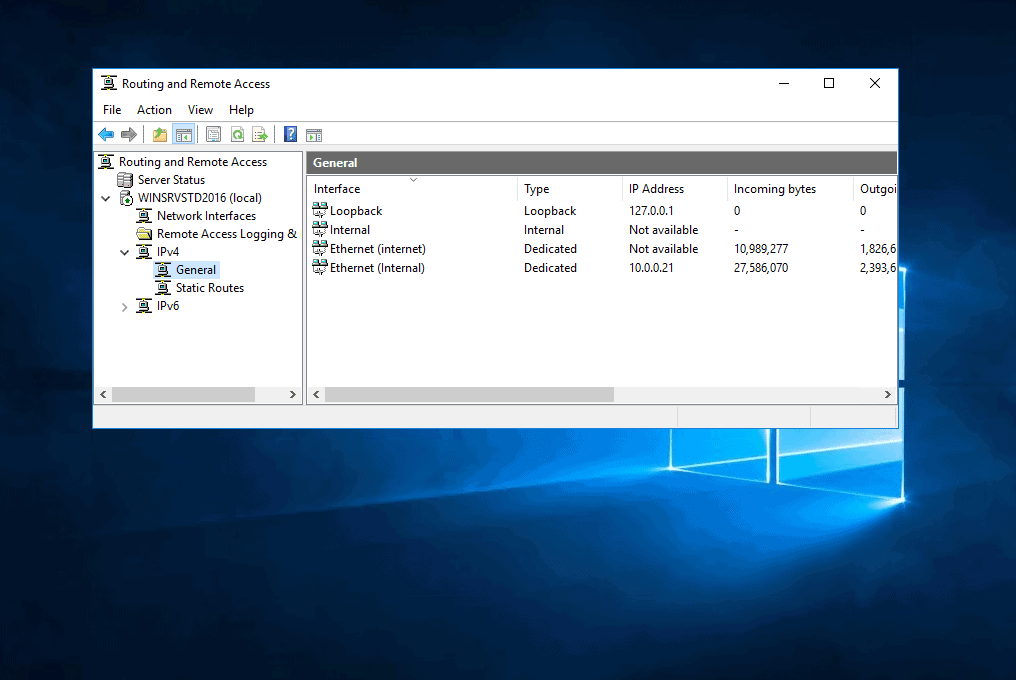Open Properties from the toolbar icon
Image resolution: width=1016 pixels, height=680 pixels.
coord(213,135)
